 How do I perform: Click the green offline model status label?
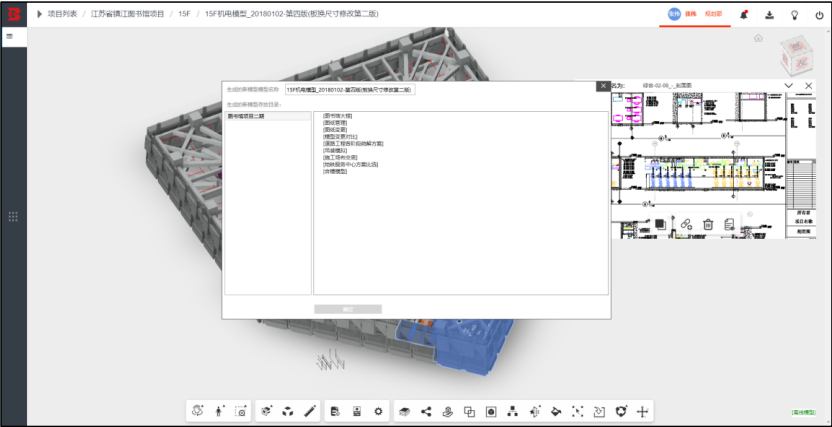803,412
